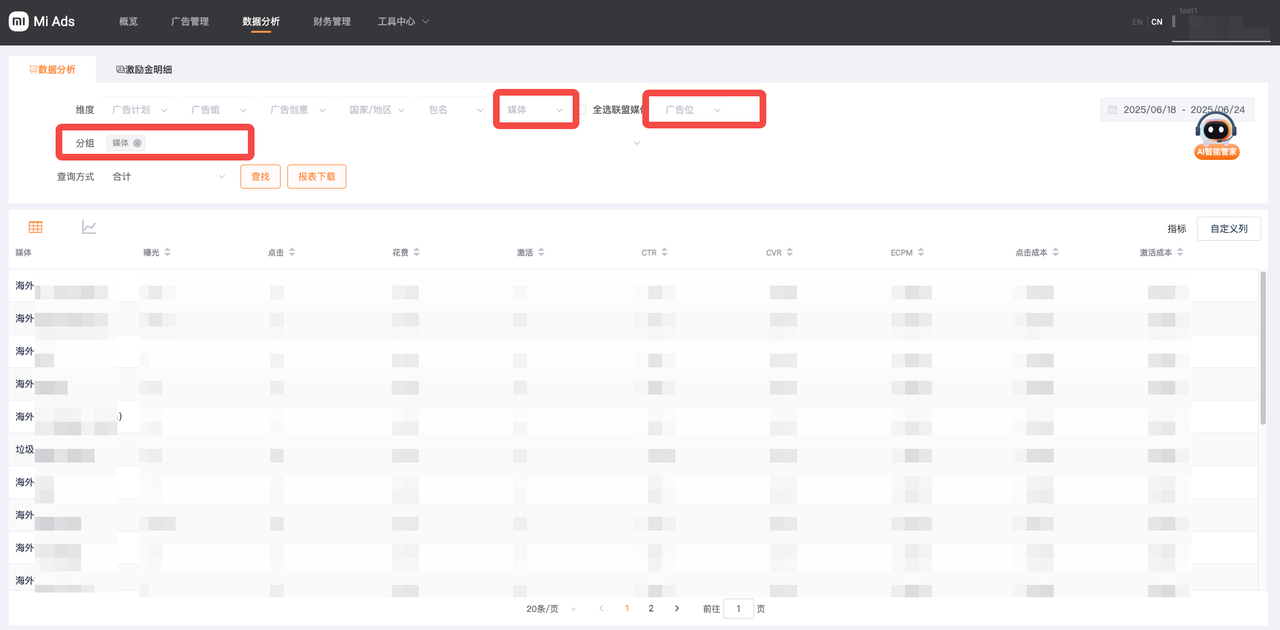1280x630 pixels.
Task: Switch language to EN
Action: pos(1137,22)
